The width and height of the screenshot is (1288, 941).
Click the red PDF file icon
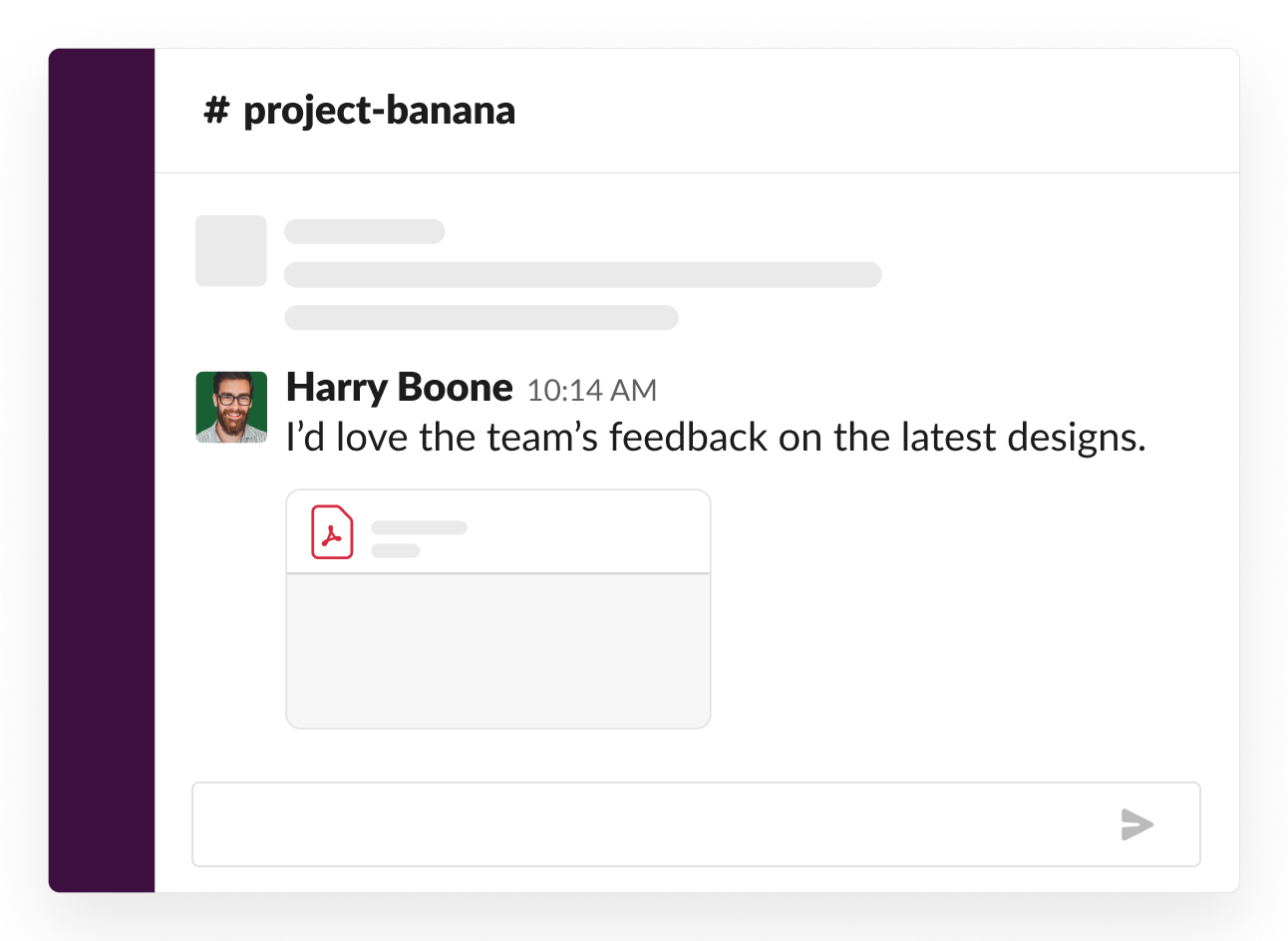[x=332, y=532]
